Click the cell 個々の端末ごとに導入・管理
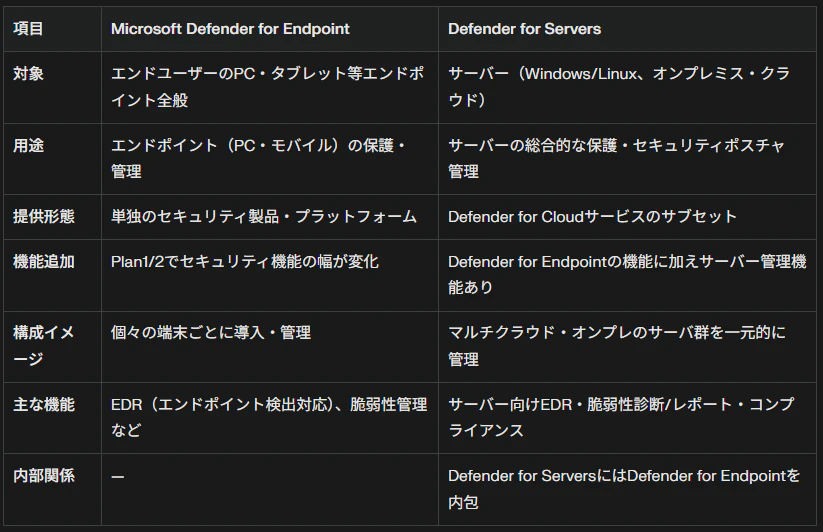This screenshot has height=532, width=823. (270, 347)
